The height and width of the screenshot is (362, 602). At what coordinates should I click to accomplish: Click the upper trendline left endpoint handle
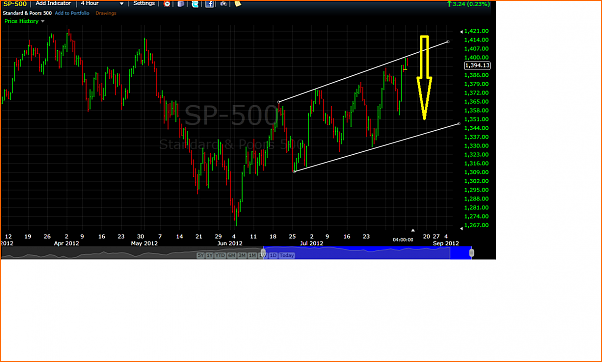coord(279,102)
